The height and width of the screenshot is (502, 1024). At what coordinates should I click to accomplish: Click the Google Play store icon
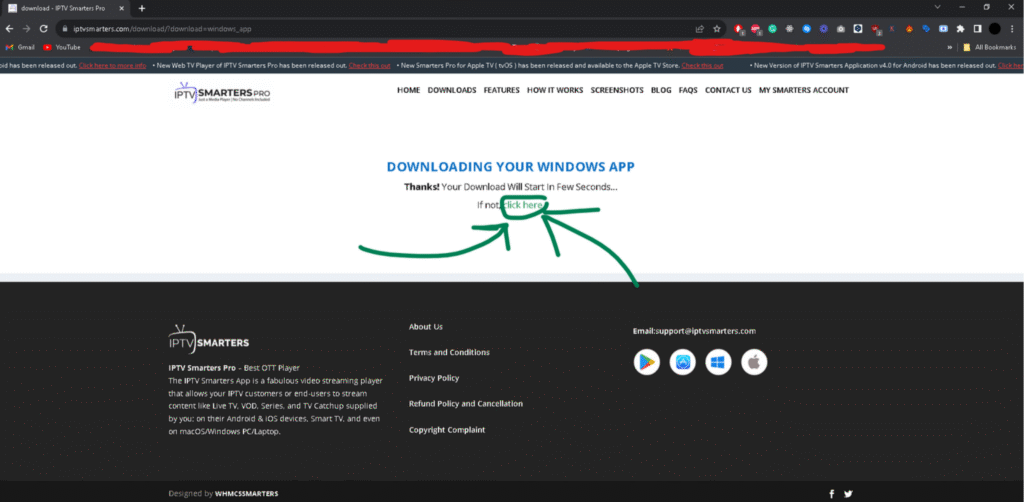(646, 362)
